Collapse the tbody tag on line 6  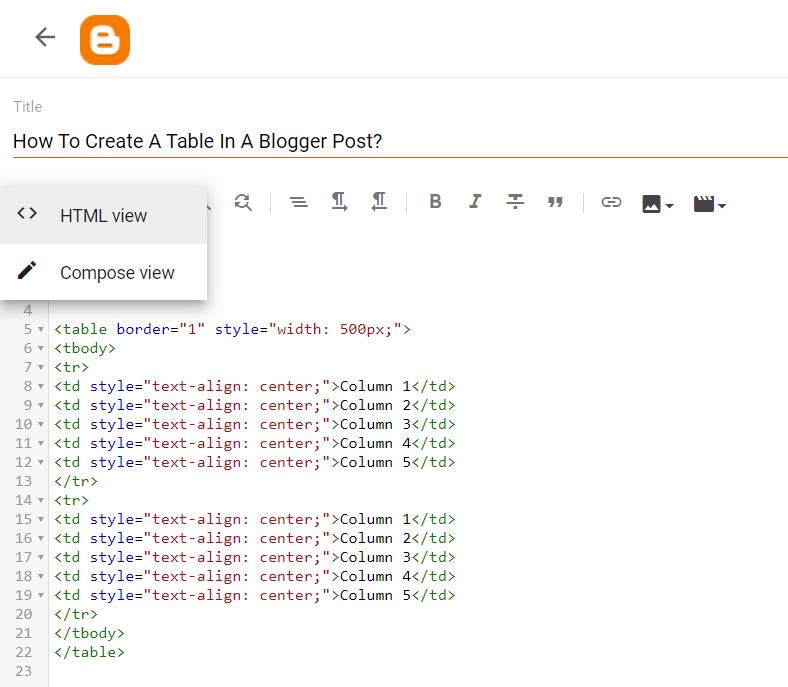[41, 349]
